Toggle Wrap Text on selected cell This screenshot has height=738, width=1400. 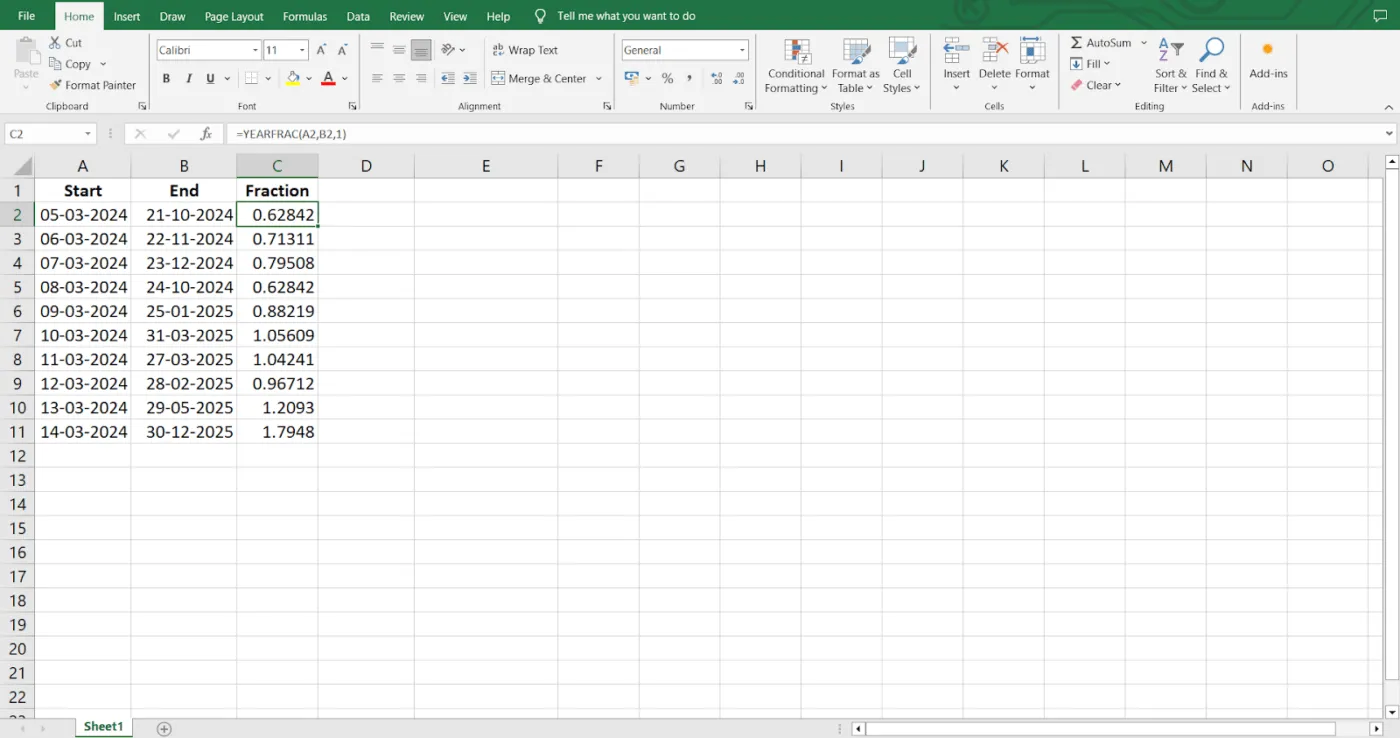[x=524, y=50]
